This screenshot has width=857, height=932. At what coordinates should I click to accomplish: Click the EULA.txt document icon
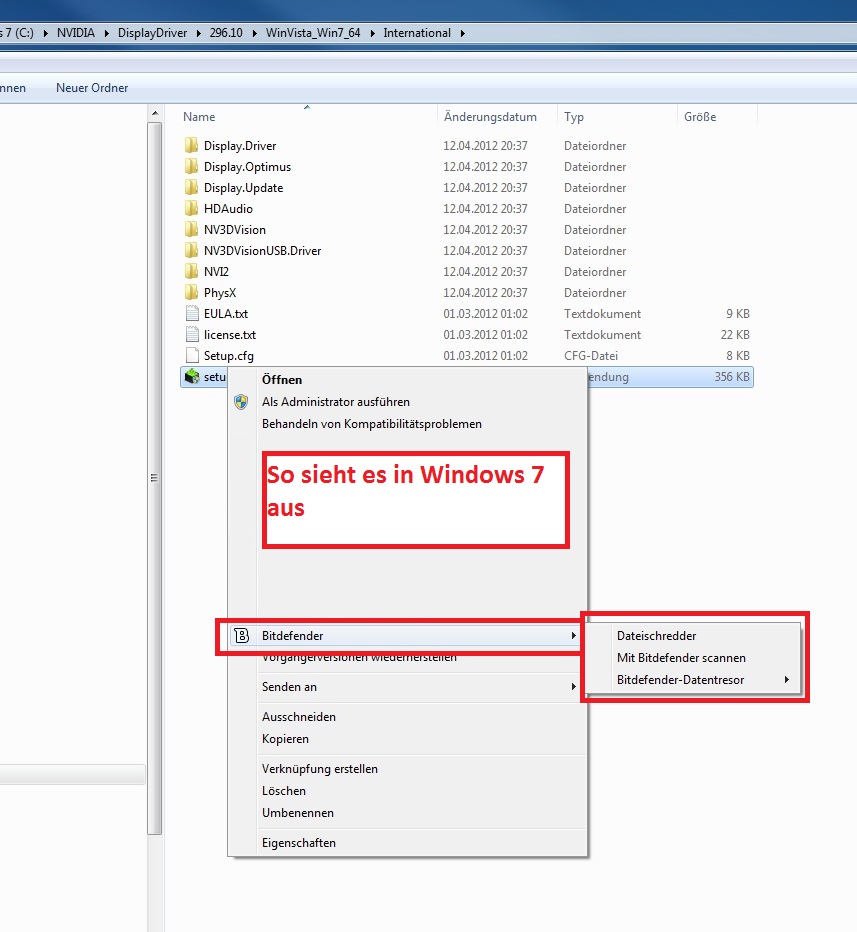[x=192, y=313]
